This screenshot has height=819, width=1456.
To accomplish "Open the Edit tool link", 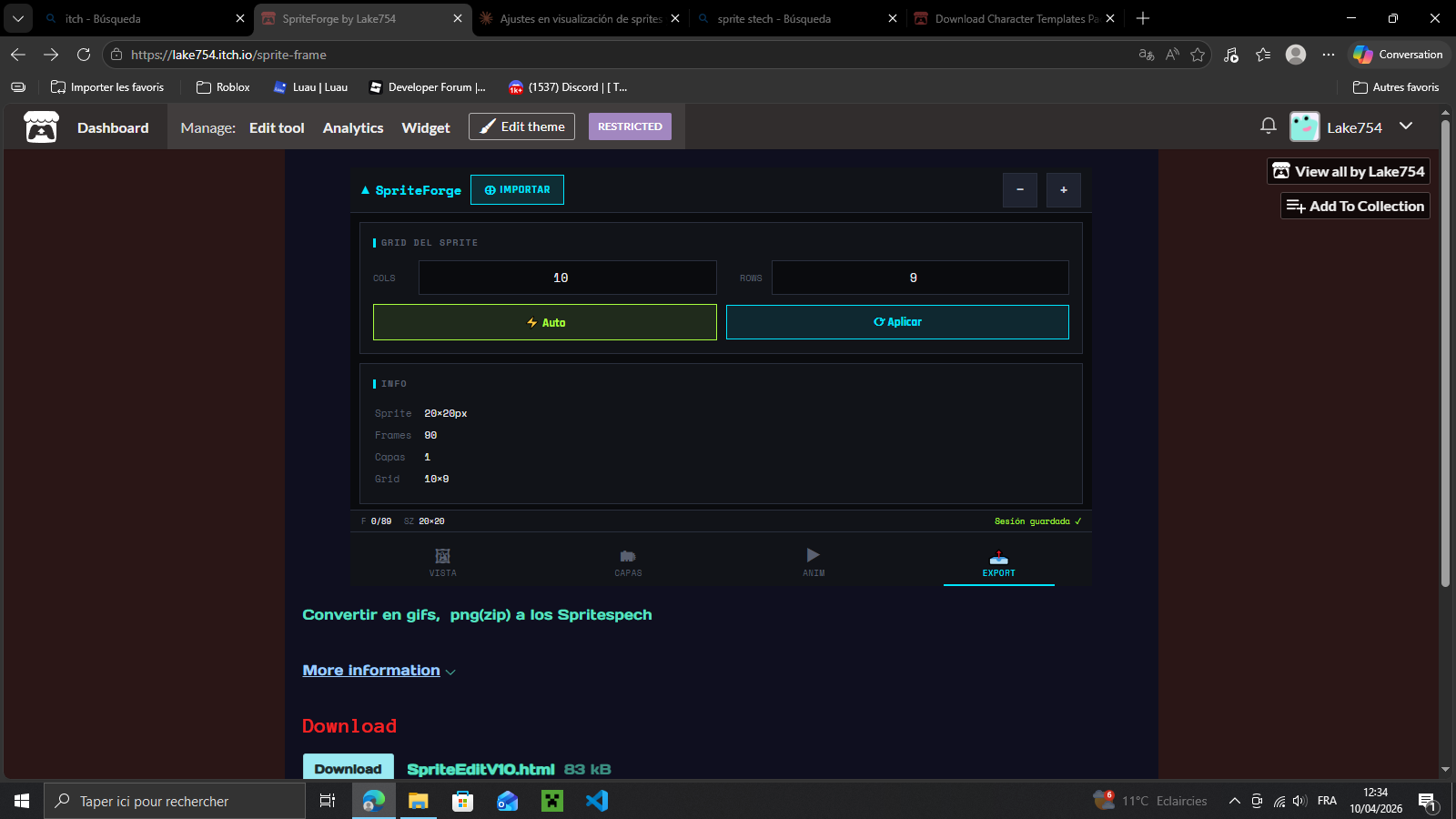I will (x=277, y=127).
